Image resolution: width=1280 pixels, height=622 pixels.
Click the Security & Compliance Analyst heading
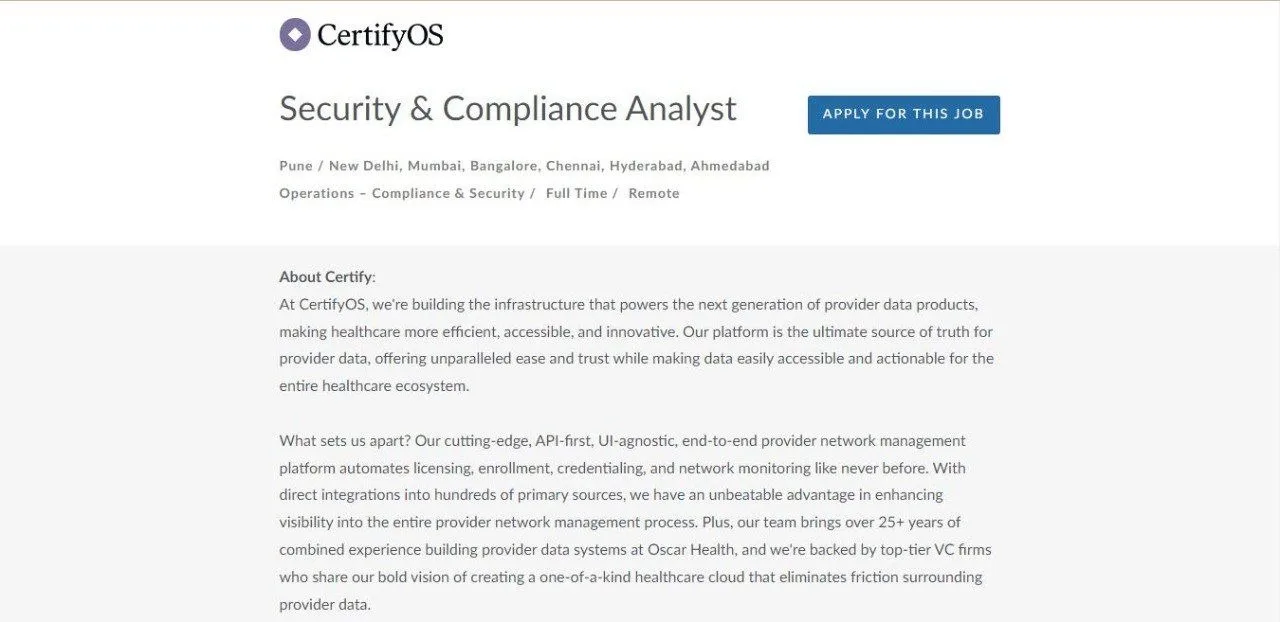[x=508, y=109]
